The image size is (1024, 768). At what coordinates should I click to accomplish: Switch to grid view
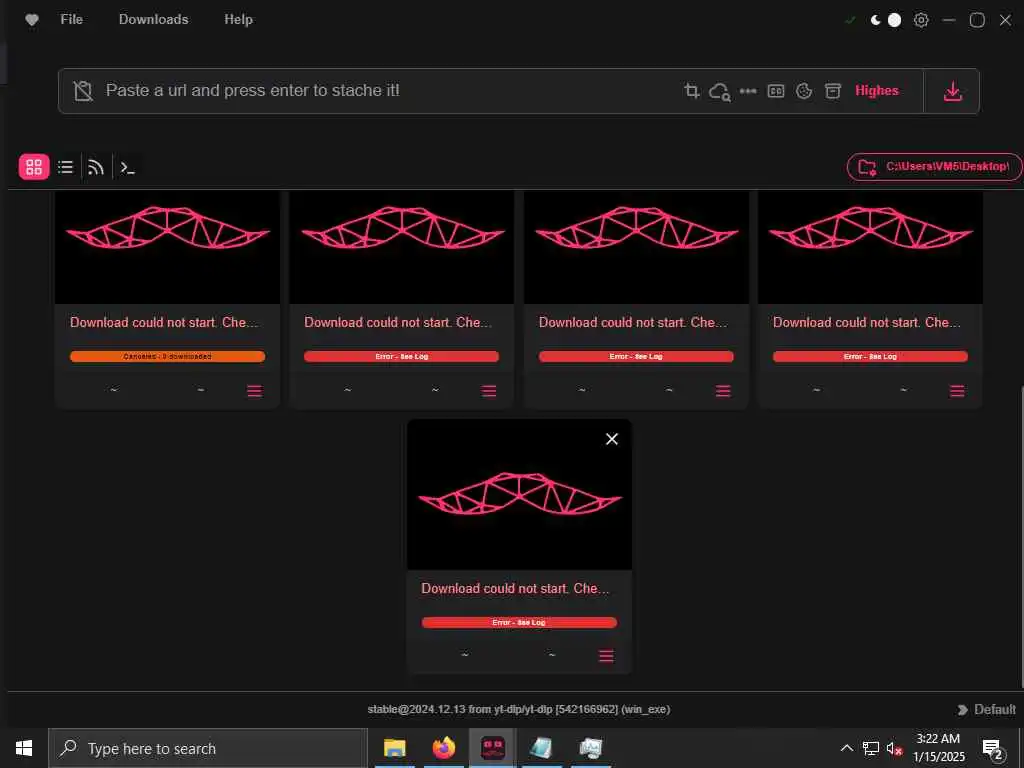pyautogui.click(x=34, y=167)
